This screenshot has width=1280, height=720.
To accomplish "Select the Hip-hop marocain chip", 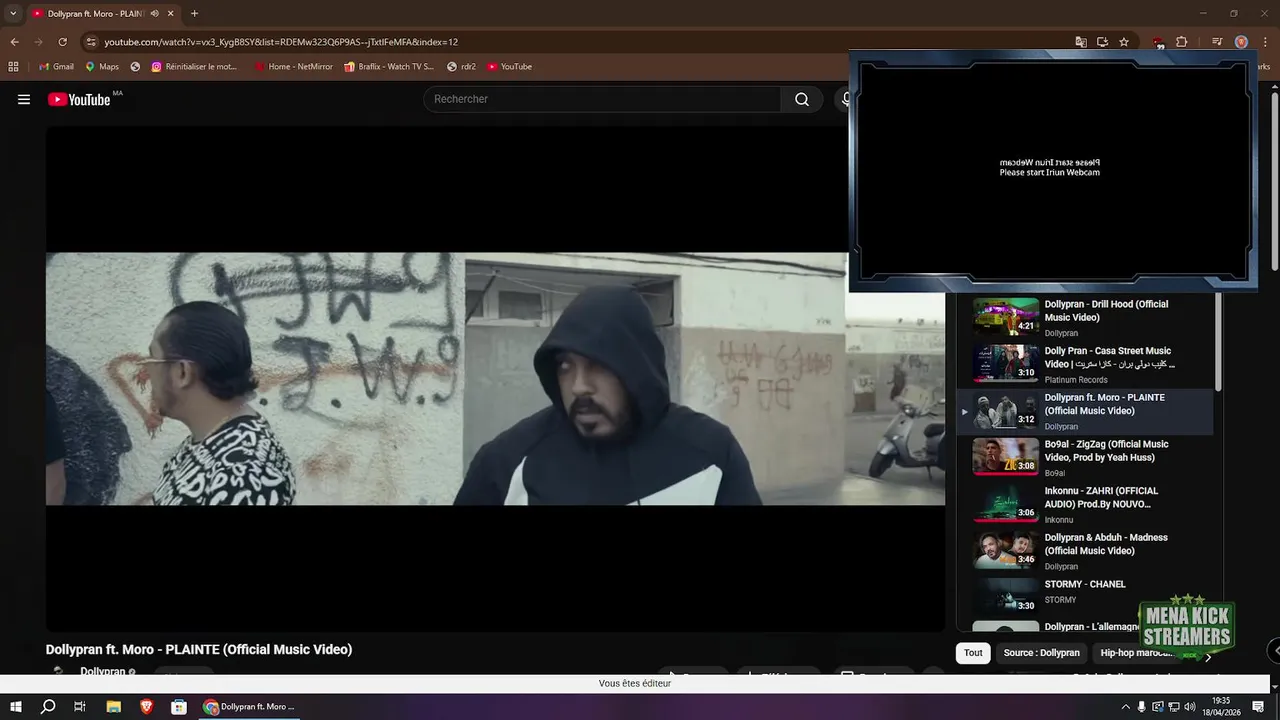I will [x=1137, y=653].
